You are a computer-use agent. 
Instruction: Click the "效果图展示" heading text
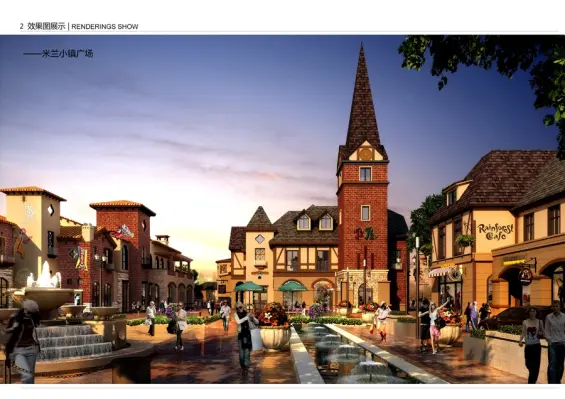(x=46, y=26)
